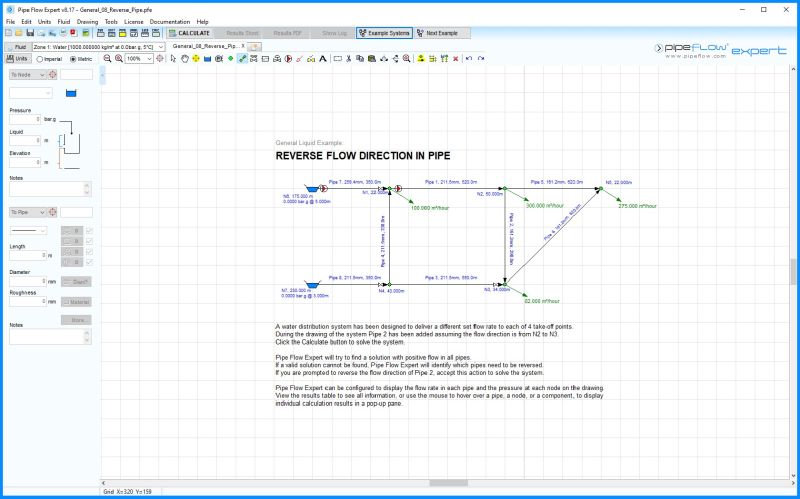The width and height of the screenshot is (800, 499).
Task: Click the zoom in magnifier icon
Action: 118,59
